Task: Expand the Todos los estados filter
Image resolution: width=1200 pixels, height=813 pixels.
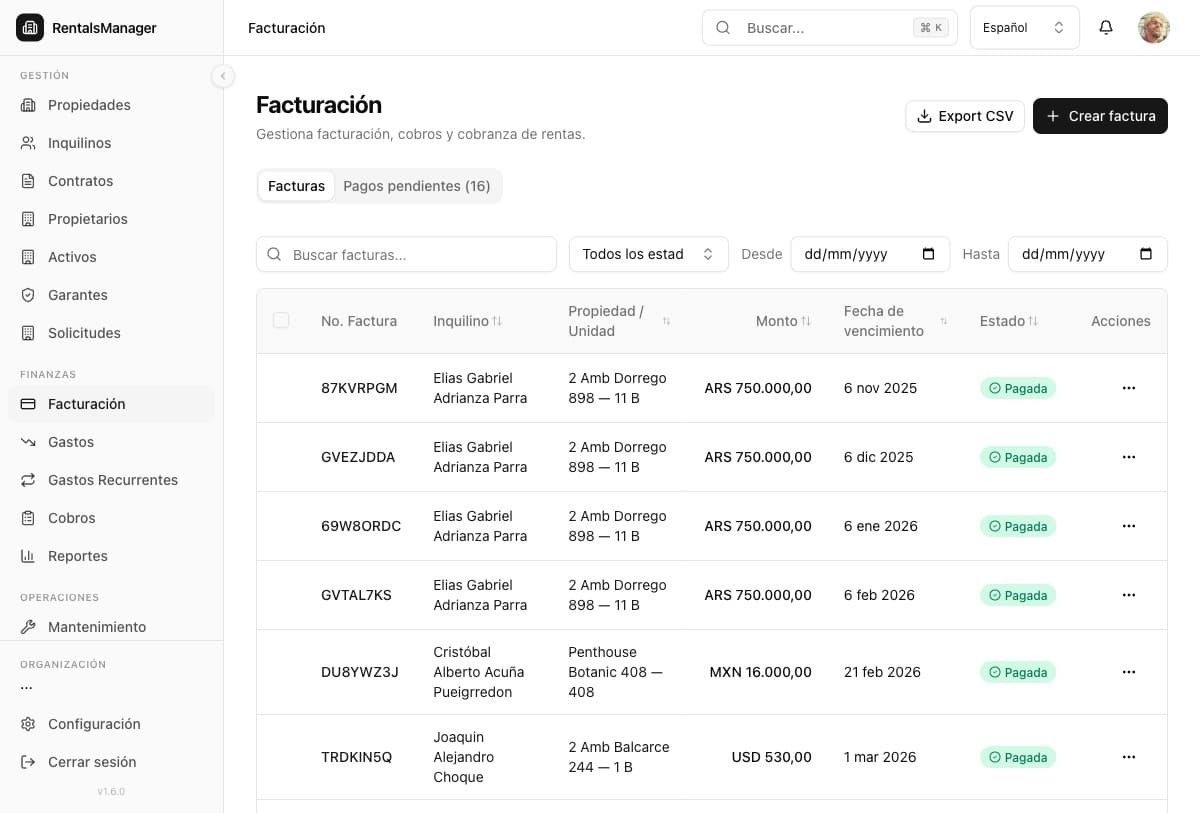Action: pos(648,254)
